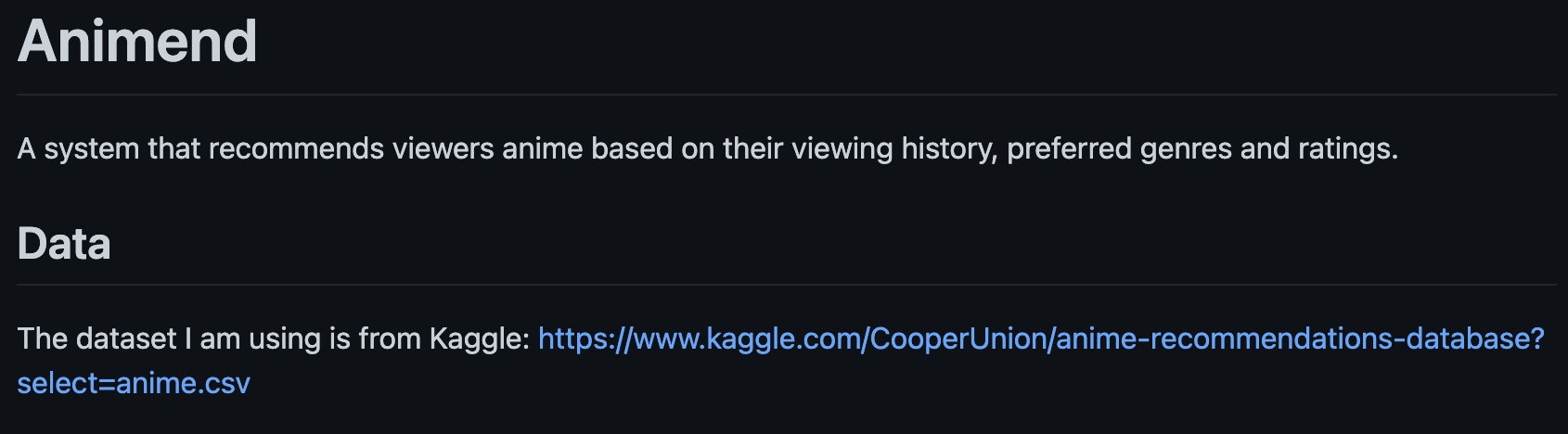
Task: Click the divider line under the Data heading
Action: (x=787, y=285)
